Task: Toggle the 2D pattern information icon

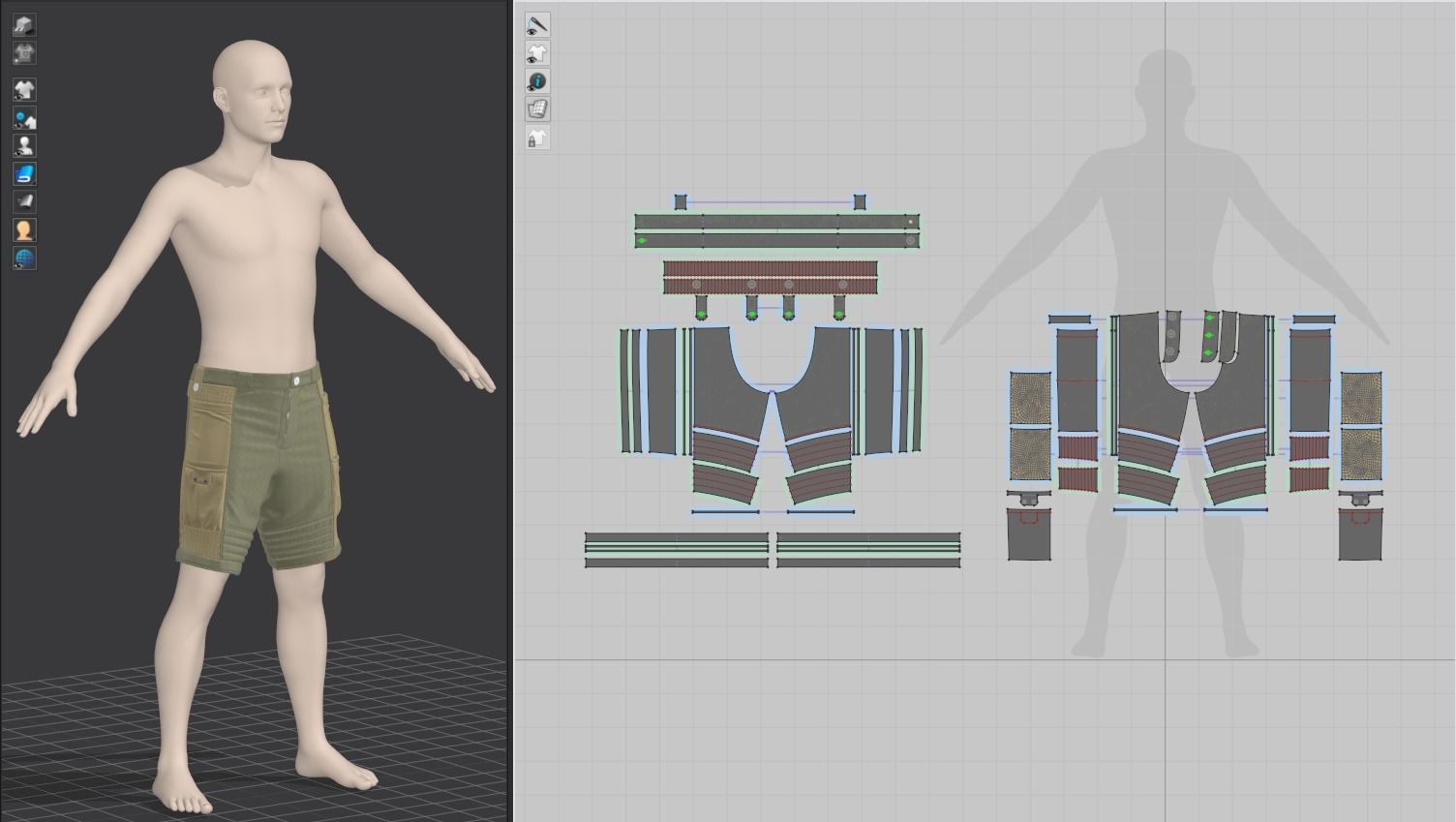Action: (x=537, y=81)
